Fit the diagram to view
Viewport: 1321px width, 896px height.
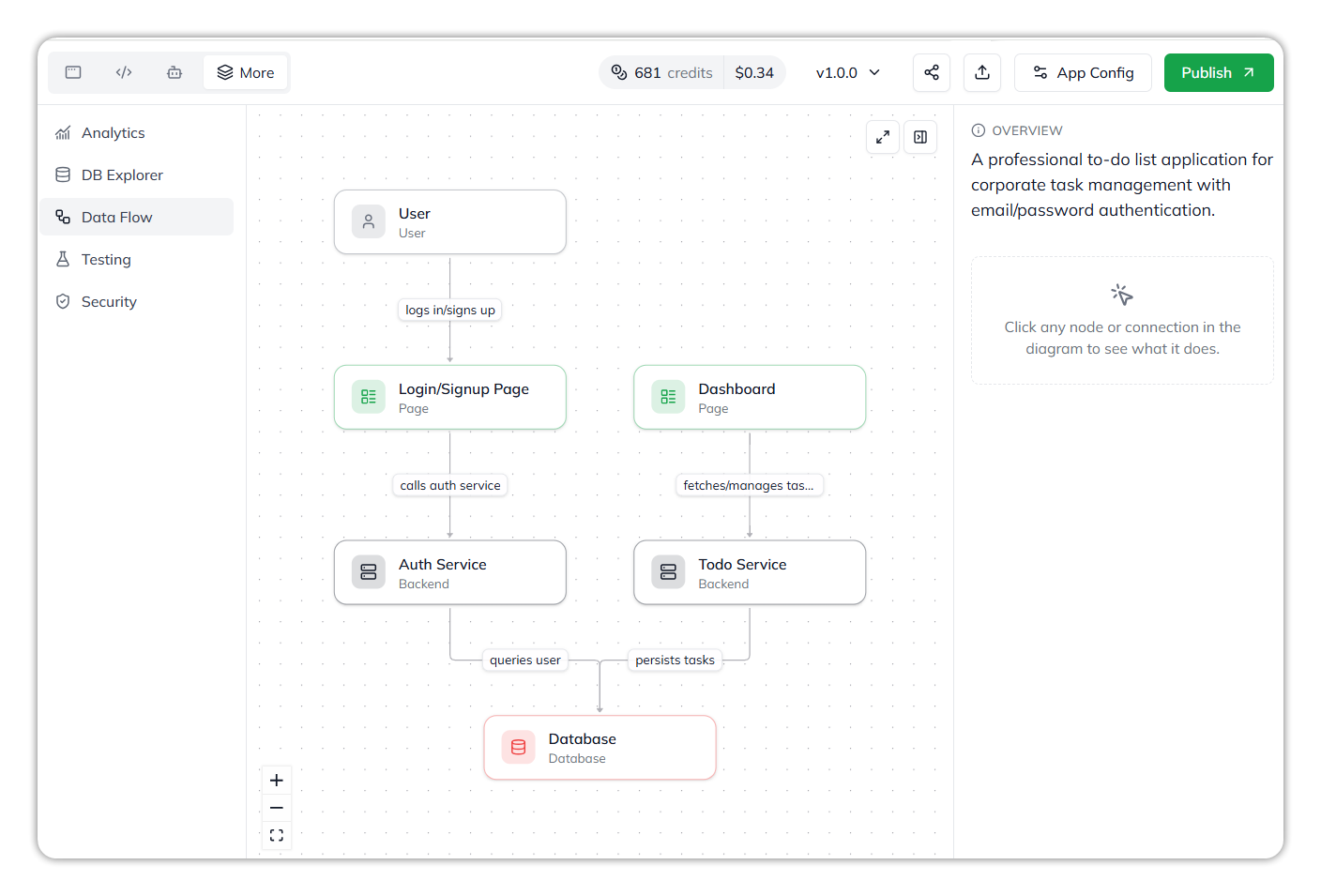coord(277,835)
